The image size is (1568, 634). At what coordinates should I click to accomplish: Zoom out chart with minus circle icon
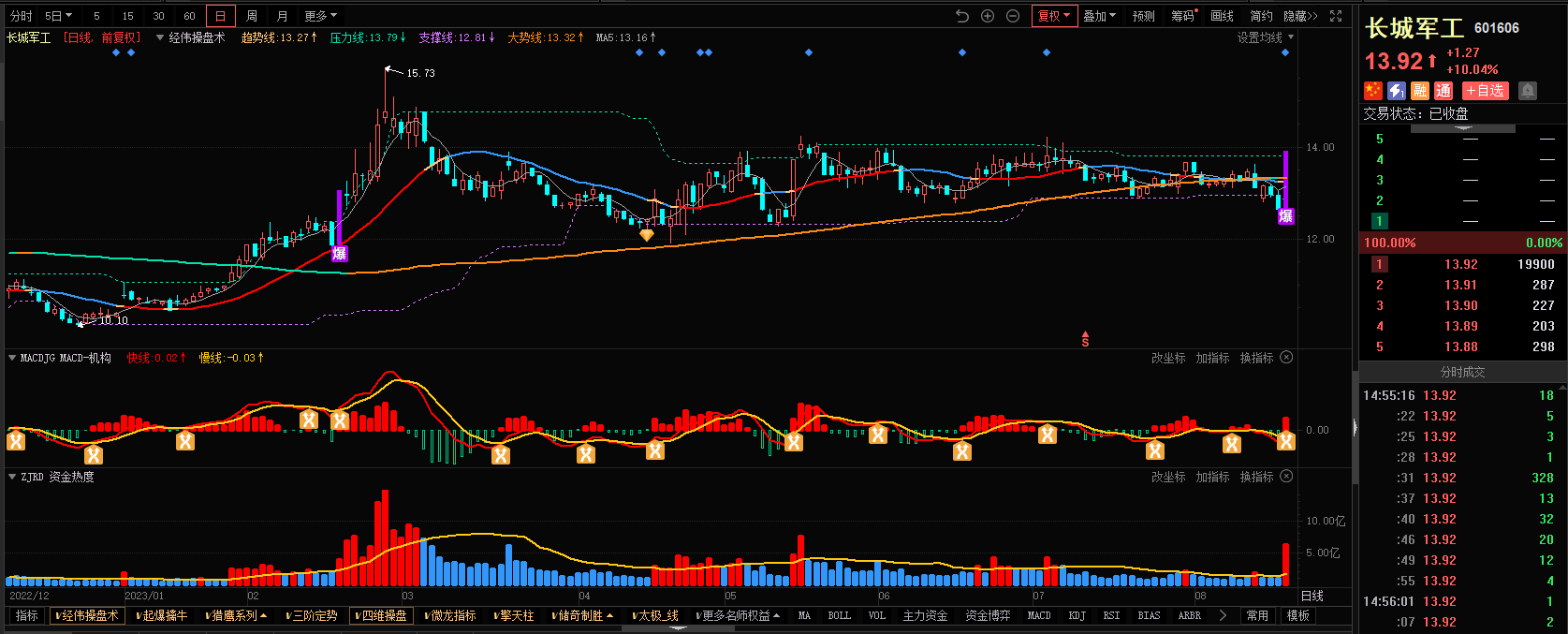[x=1013, y=16]
